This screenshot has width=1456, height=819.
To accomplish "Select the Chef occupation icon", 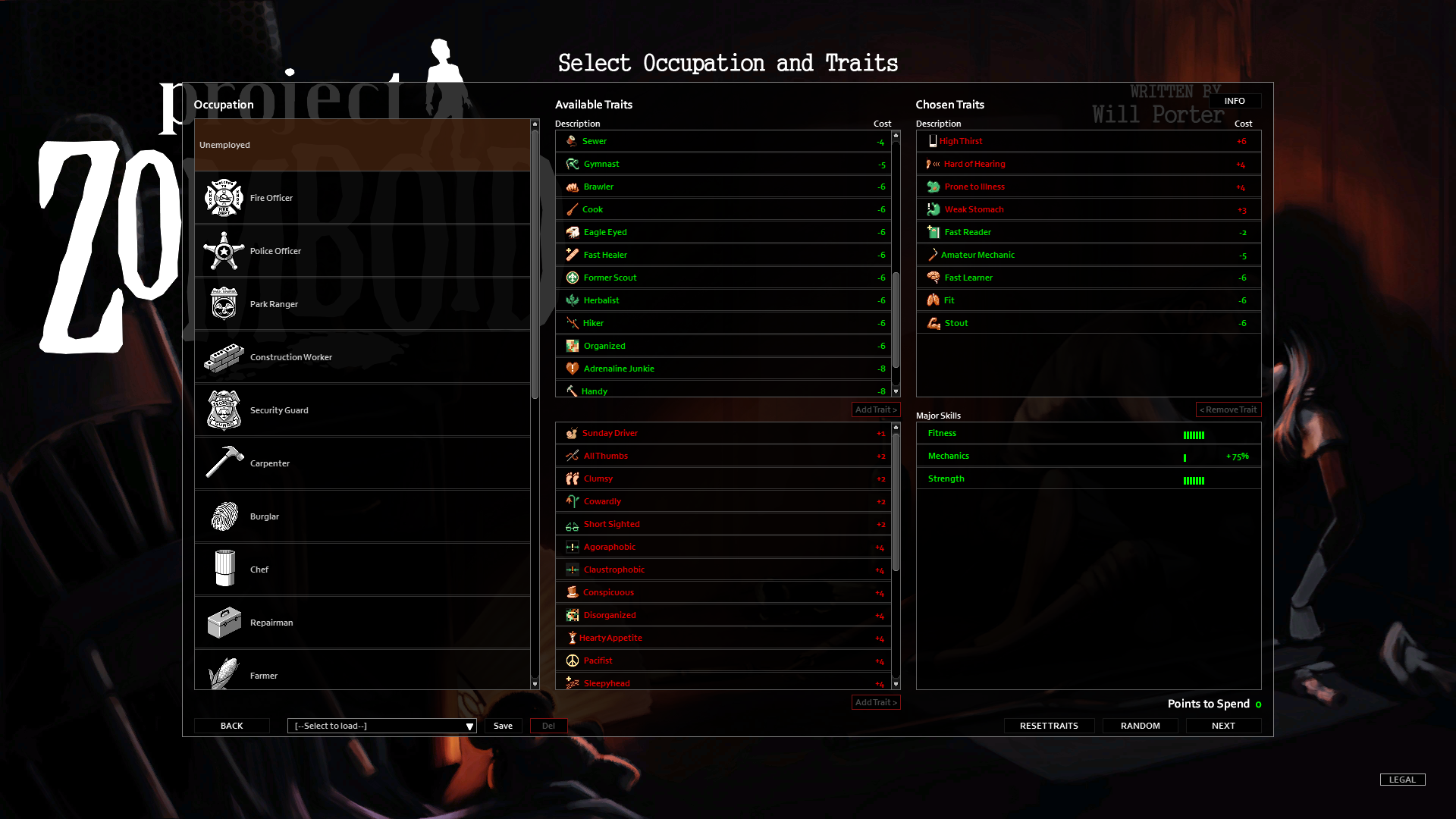I will point(222,568).
